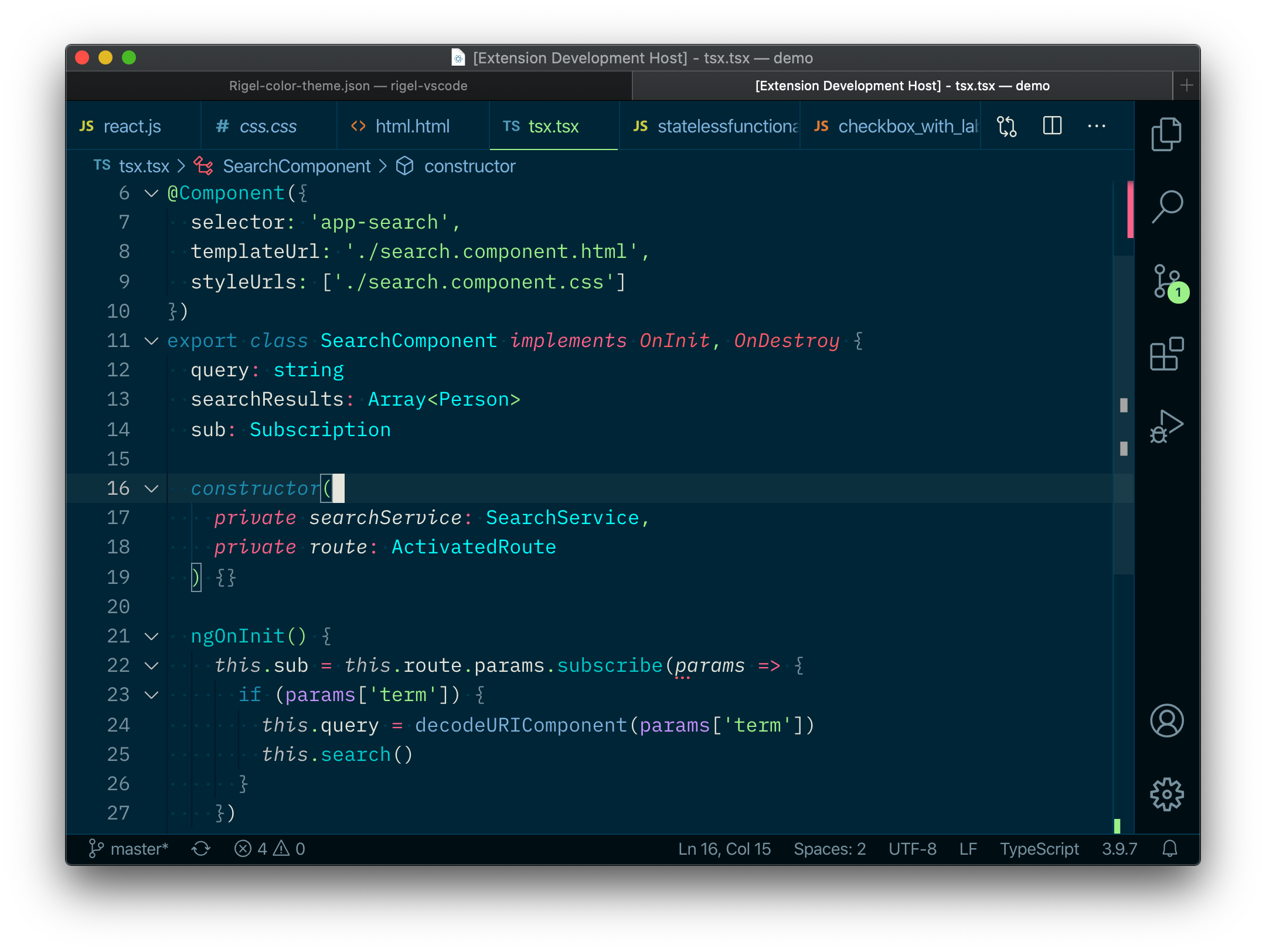The width and height of the screenshot is (1266, 952).
Task: Click the errors and warnings counter
Action: click(270, 849)
